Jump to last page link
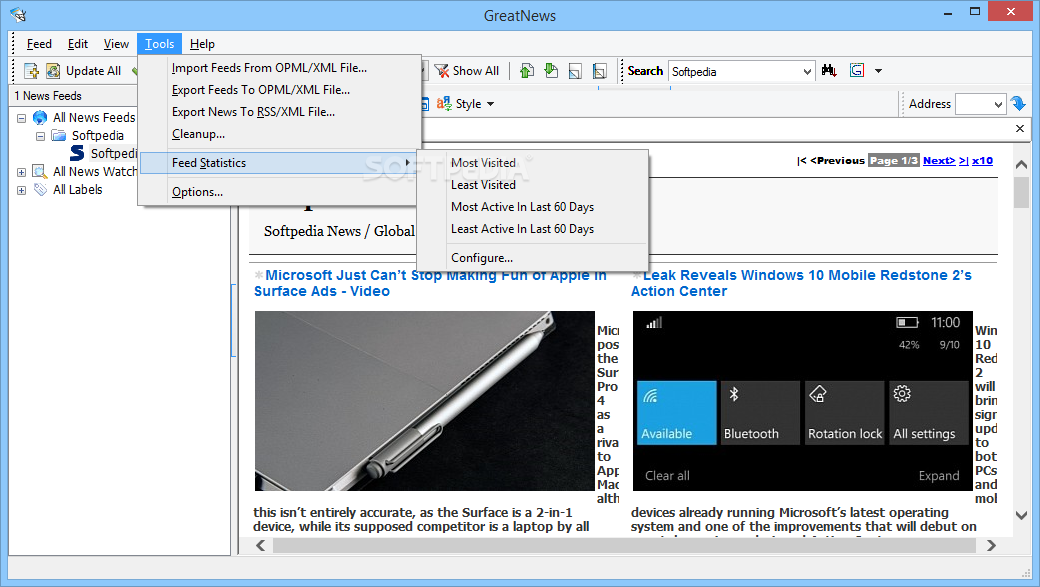 click(963, 161)
